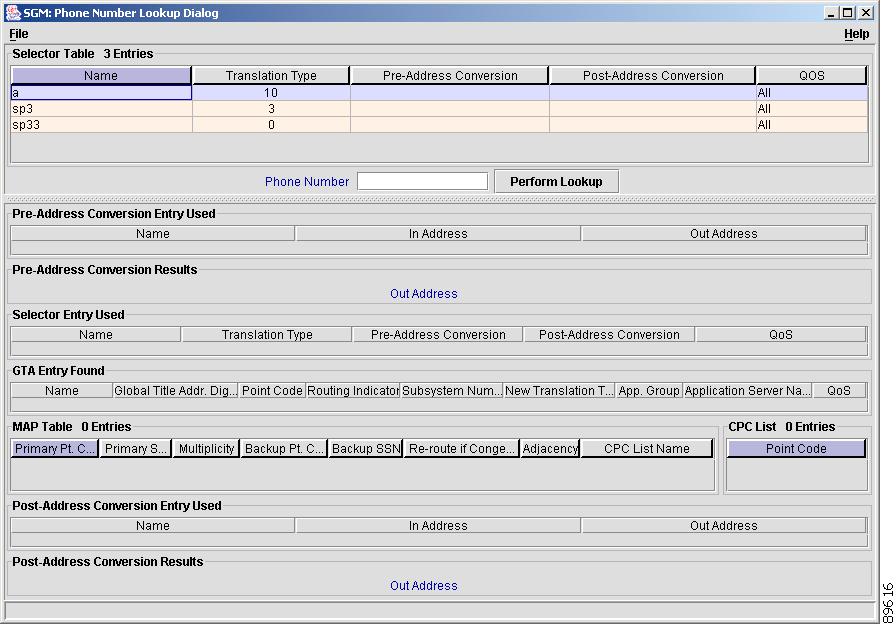Click Name header in Selector Entry Used
Image resolution: width=896 pixels, height=624 pixels.
coord(95,335)
